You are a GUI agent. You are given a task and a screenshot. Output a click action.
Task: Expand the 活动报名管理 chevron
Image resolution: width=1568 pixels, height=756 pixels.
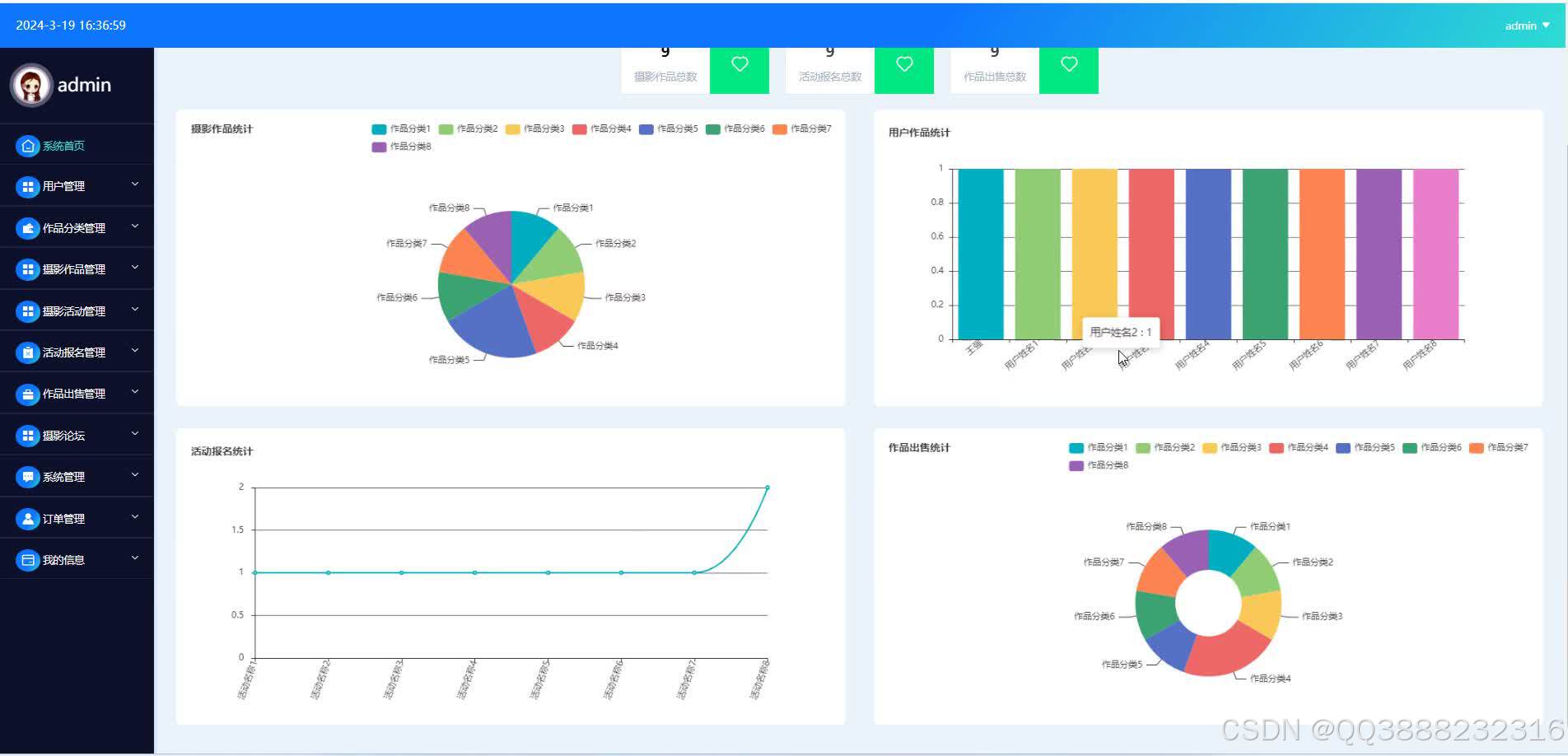coord(135,351)
